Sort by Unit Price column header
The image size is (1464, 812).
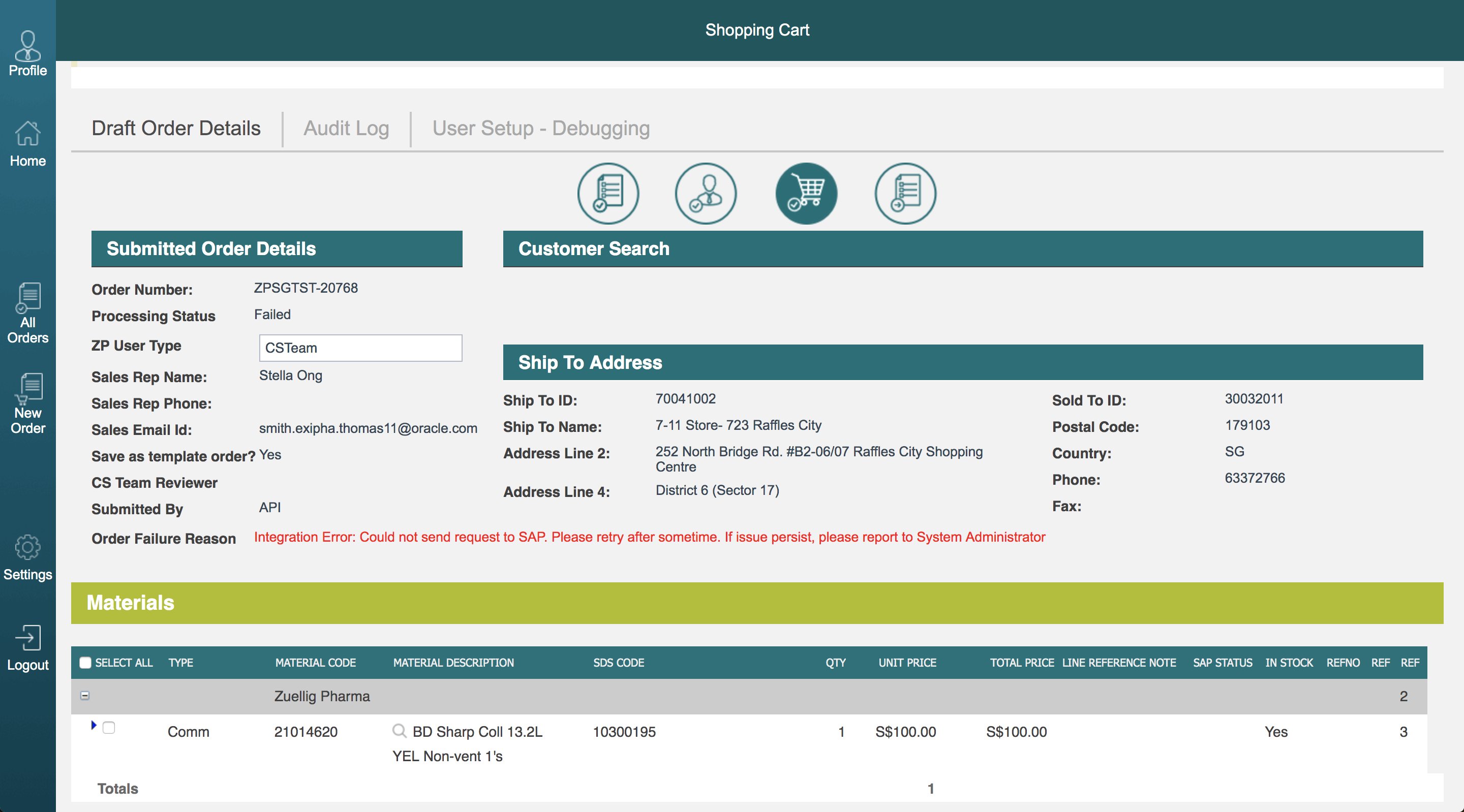click(907, 663)
